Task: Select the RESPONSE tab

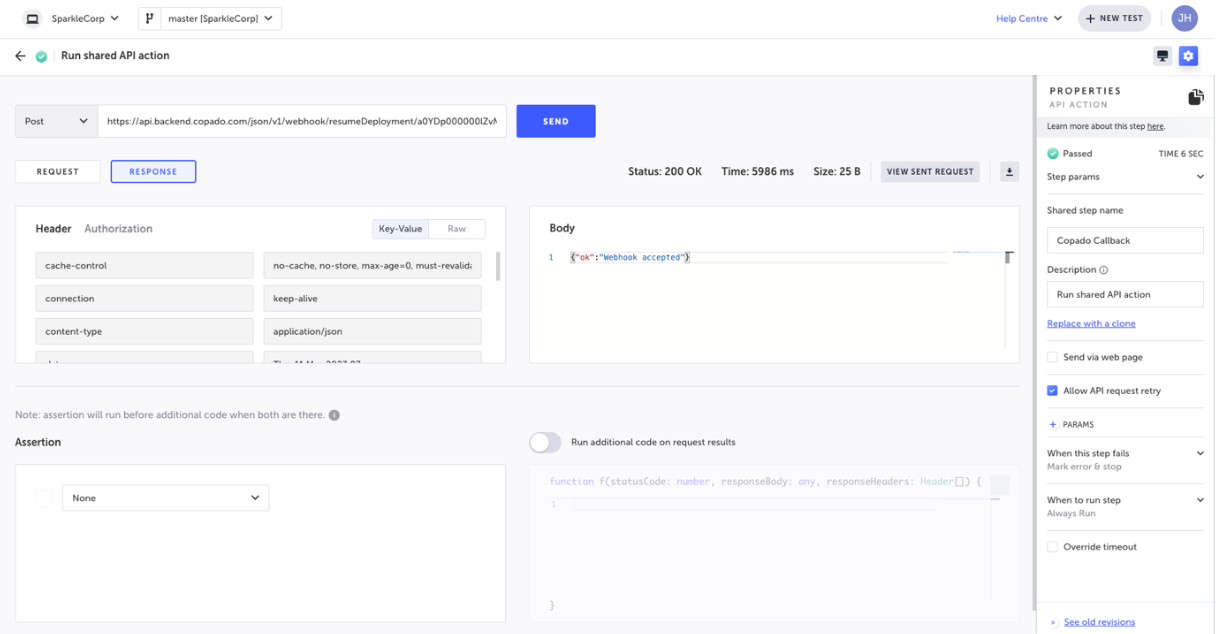Action: tap(153, 172)
